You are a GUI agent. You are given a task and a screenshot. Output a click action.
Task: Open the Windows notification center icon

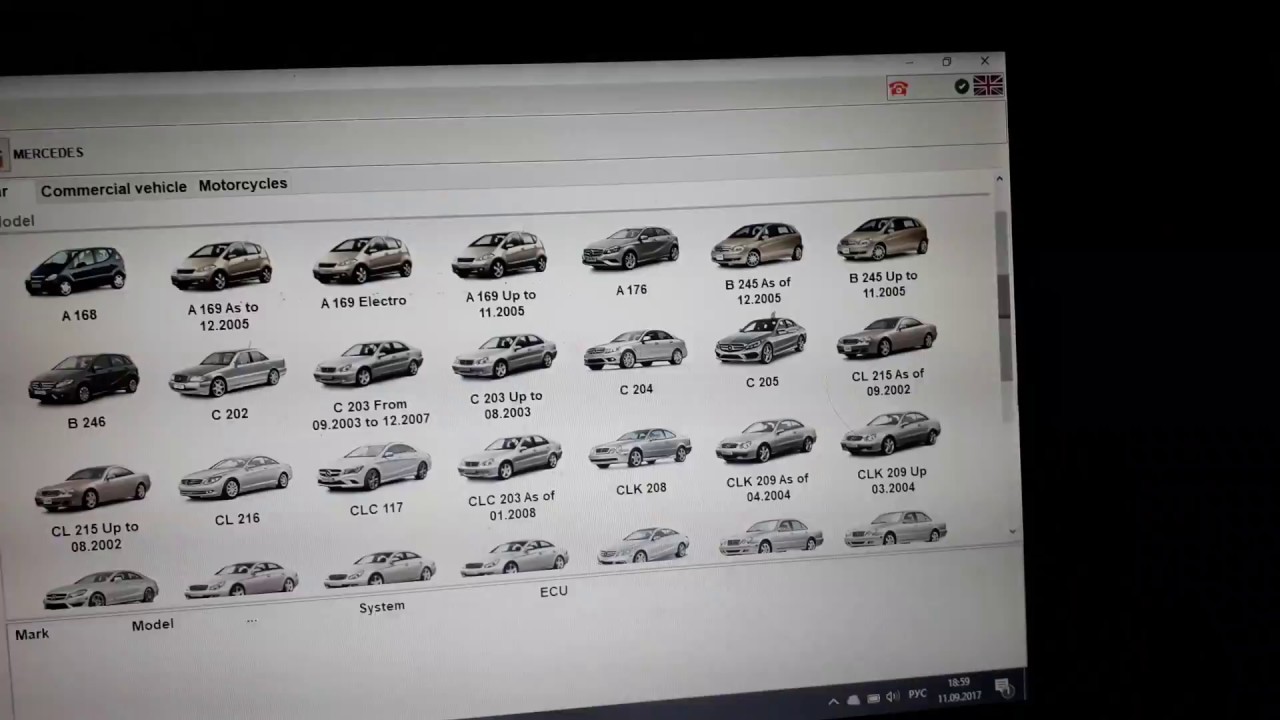point(1006,687)
